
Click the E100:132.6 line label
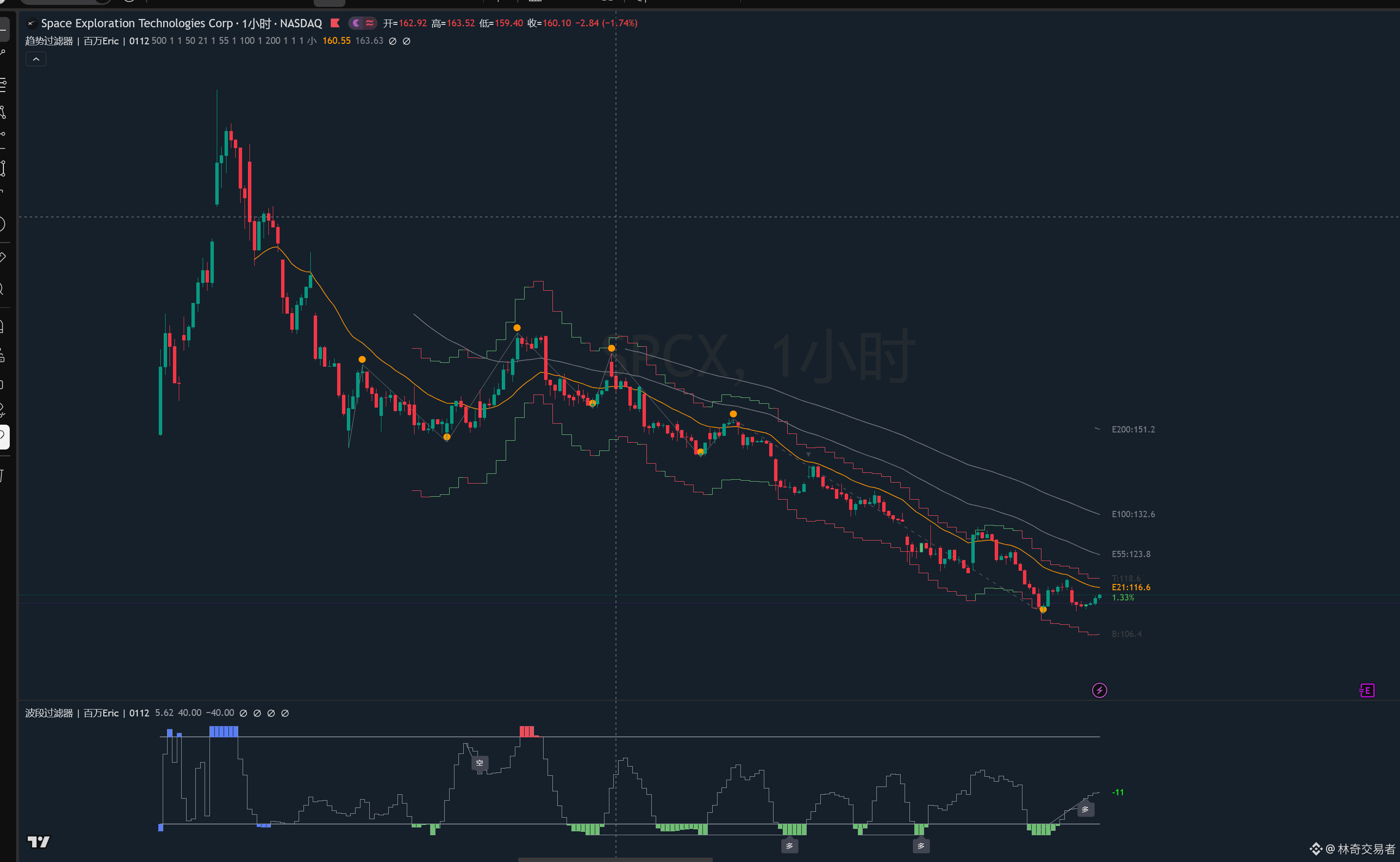click(1133, 514)
